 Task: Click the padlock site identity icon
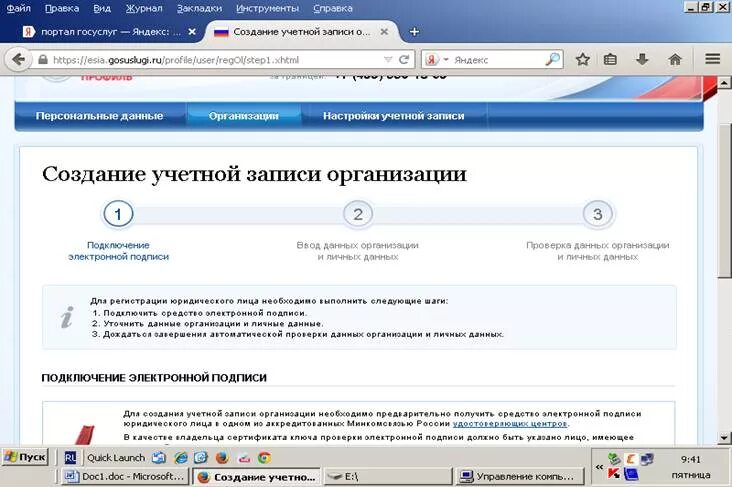(42, 59)
